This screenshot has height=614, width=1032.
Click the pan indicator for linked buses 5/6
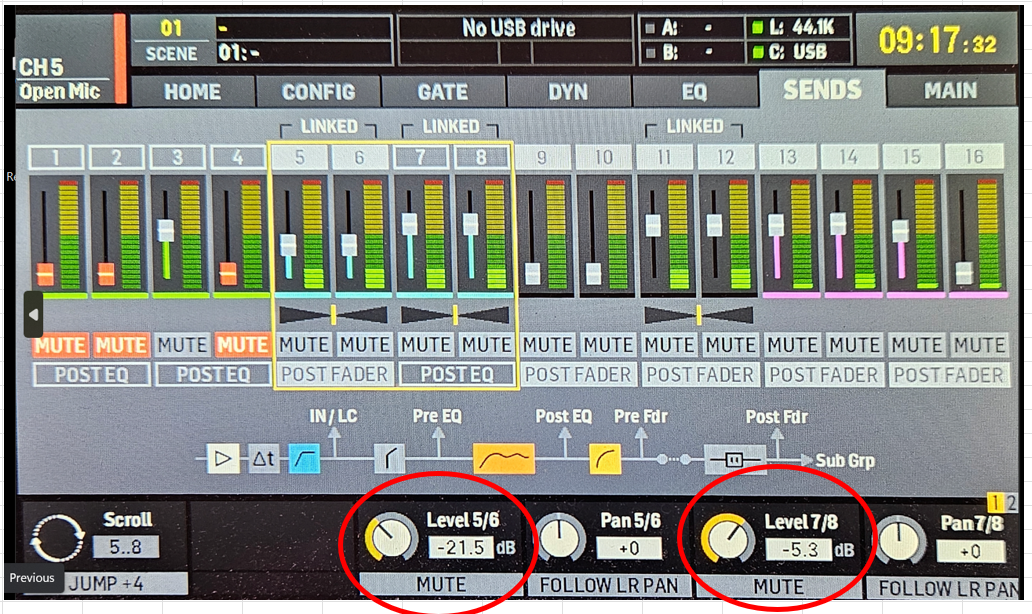coord(333,315)
